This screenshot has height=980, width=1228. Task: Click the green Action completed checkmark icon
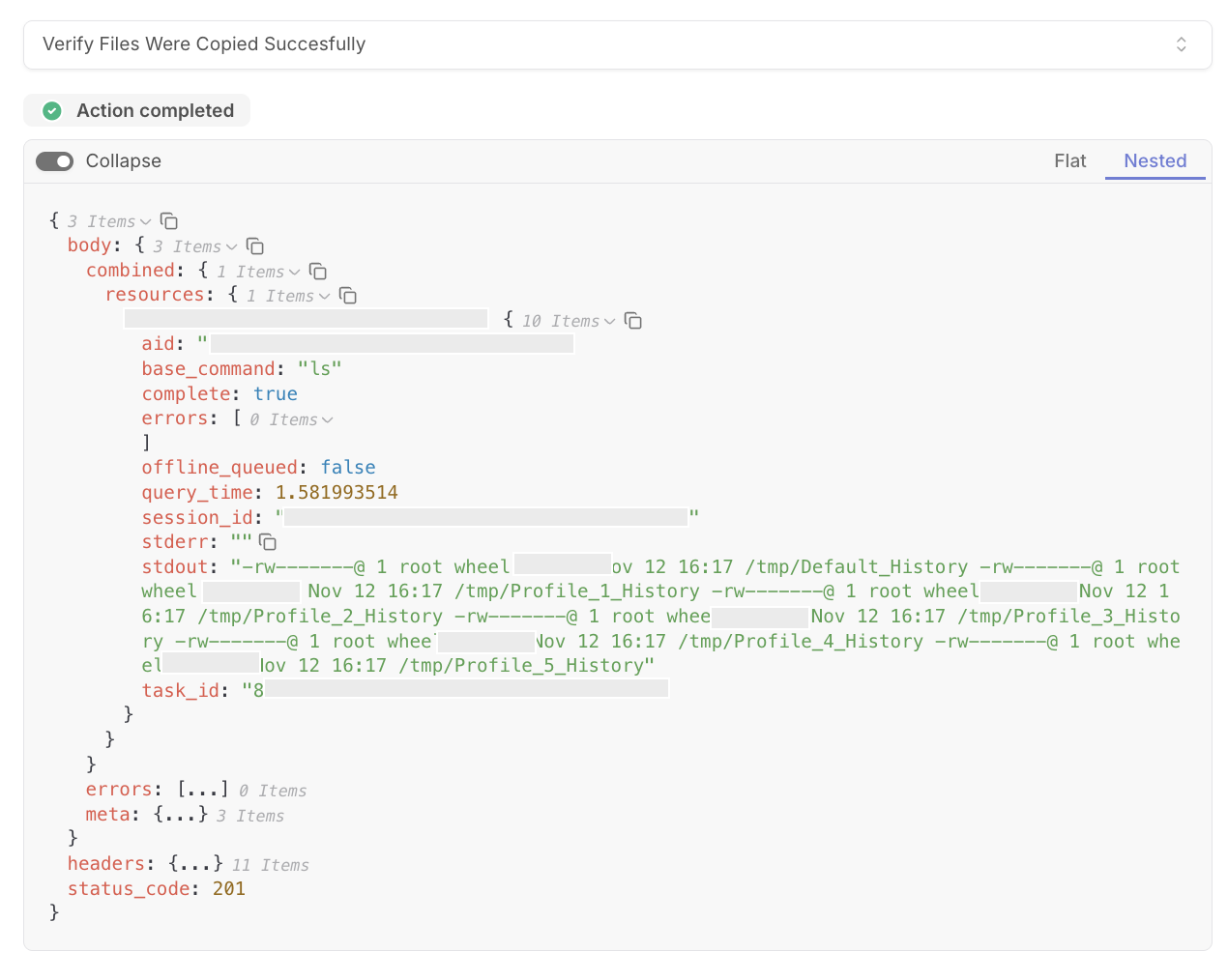pos(52,111)
